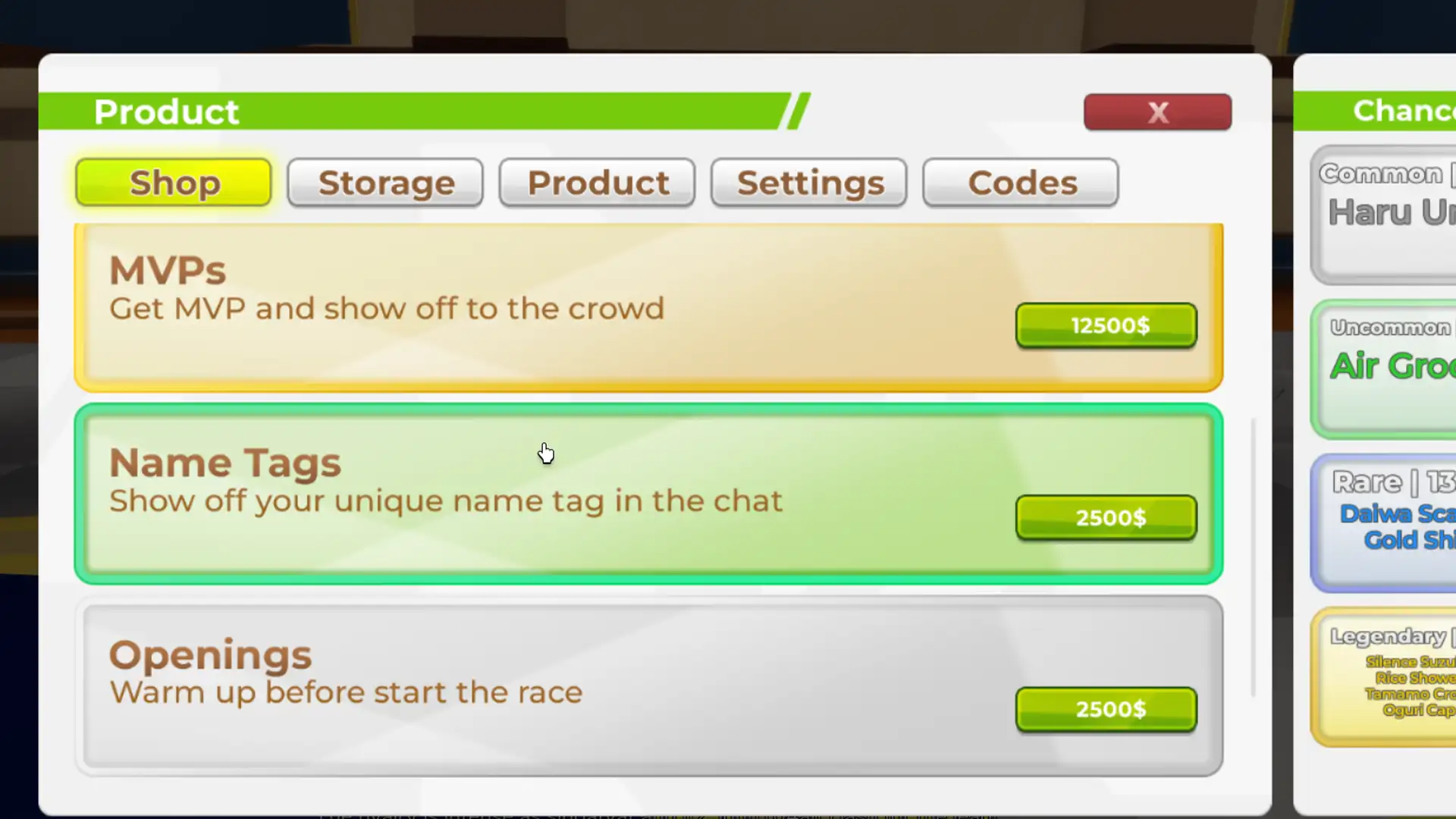Open the Rare Daiwa Scarlet chance card
Screen dimensions: 1456x819
tap(1383, 523)
